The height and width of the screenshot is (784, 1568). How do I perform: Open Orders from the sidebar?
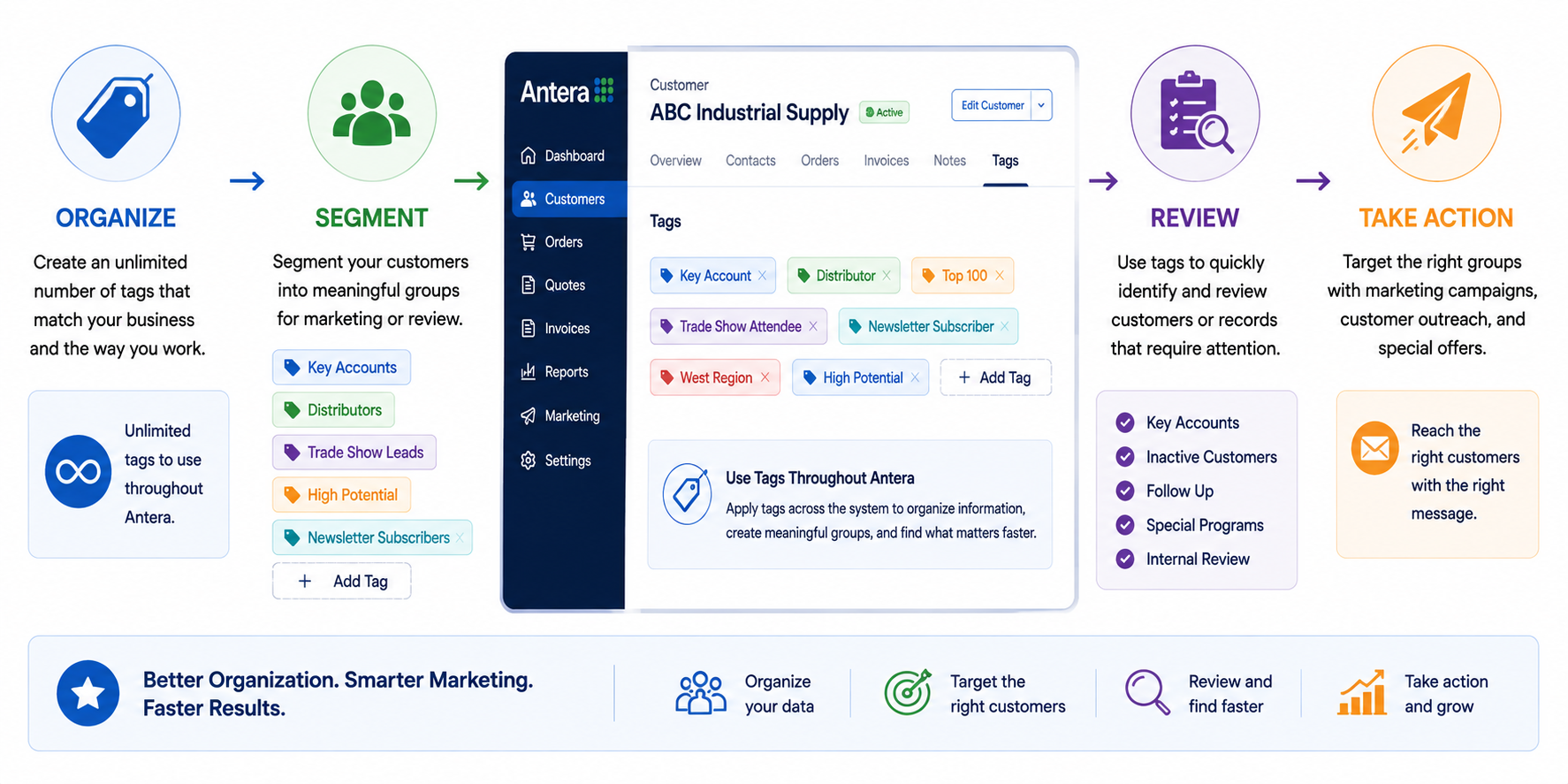[x=552, y=242]
